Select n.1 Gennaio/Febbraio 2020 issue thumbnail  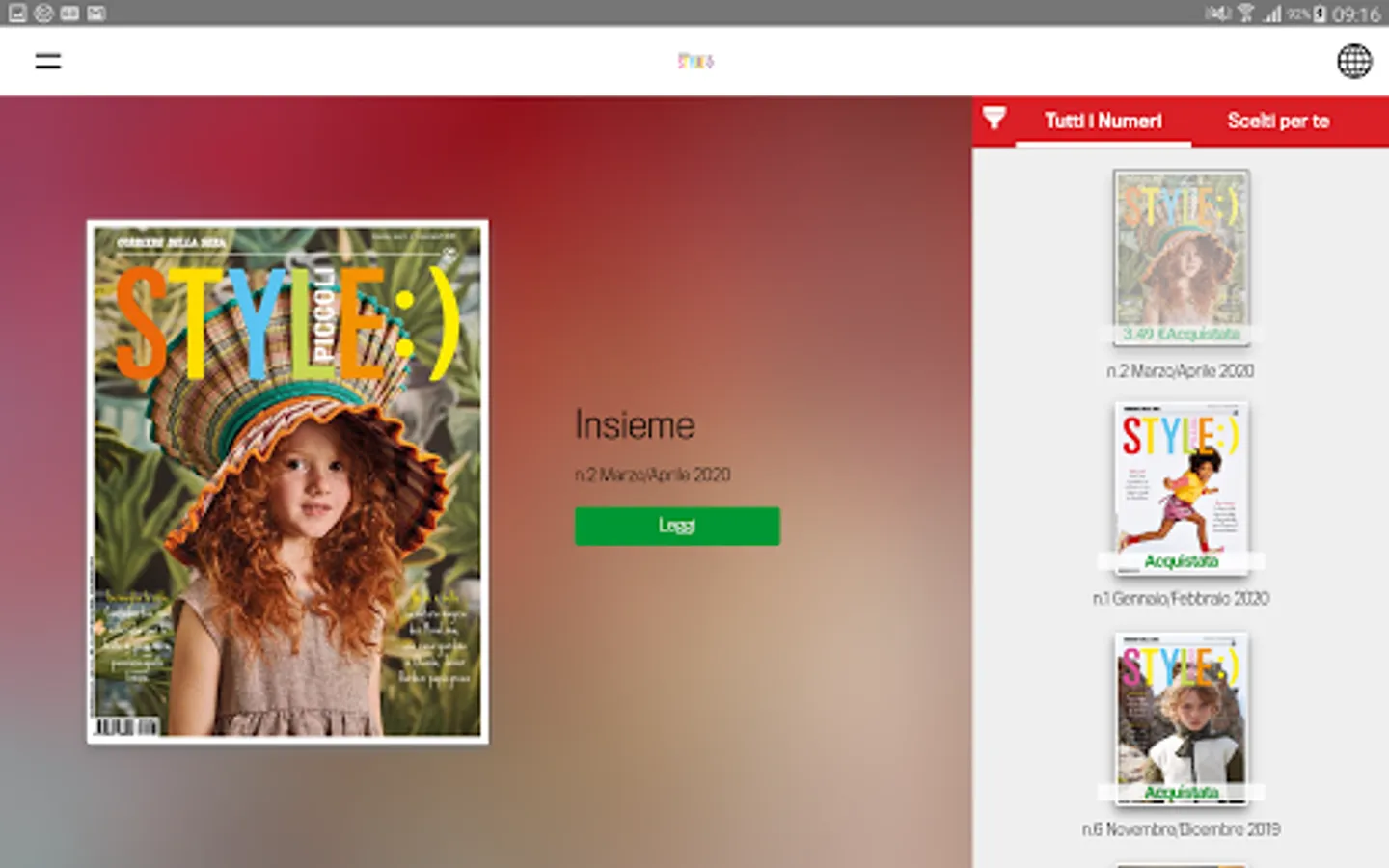click(x=1182, y=488)
